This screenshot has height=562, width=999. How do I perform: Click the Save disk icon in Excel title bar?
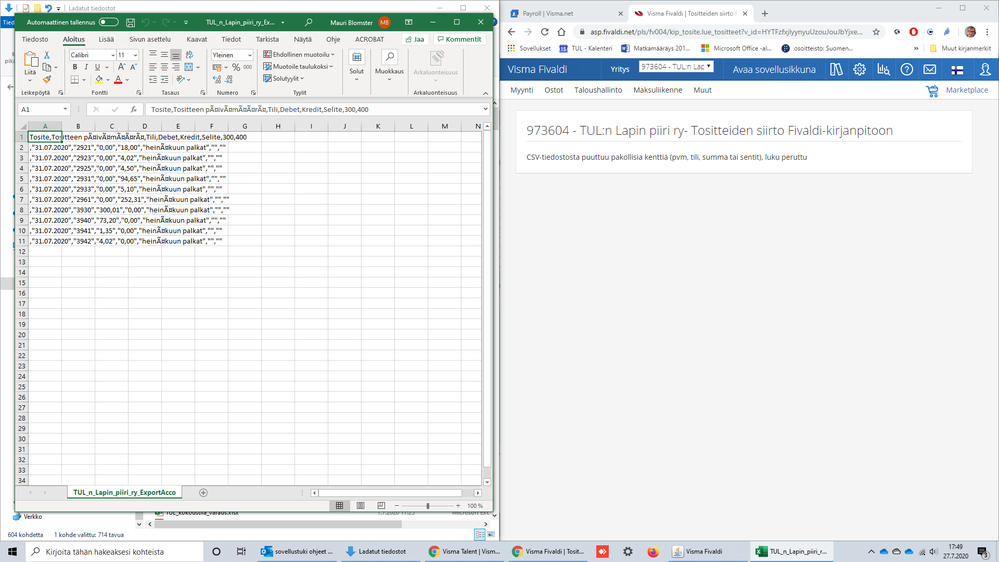point(131,22)
